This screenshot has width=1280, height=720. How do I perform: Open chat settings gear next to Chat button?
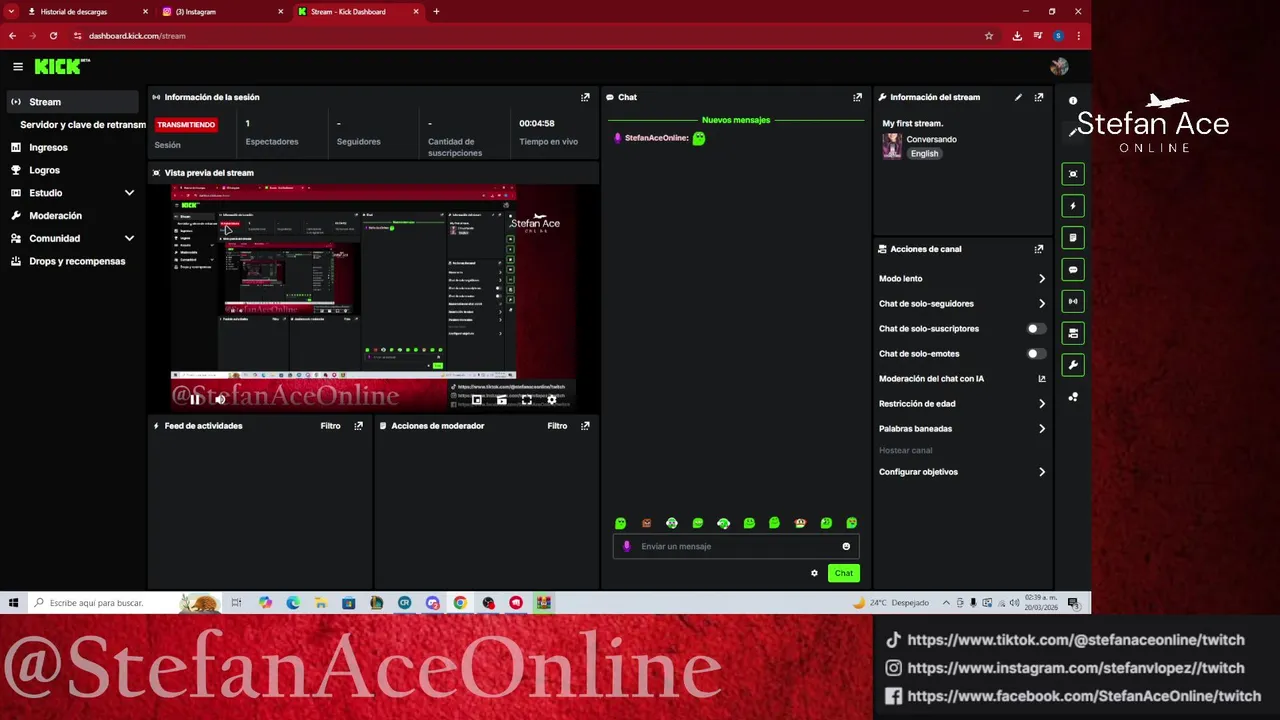pyautogui.click(x=814, y=573)
